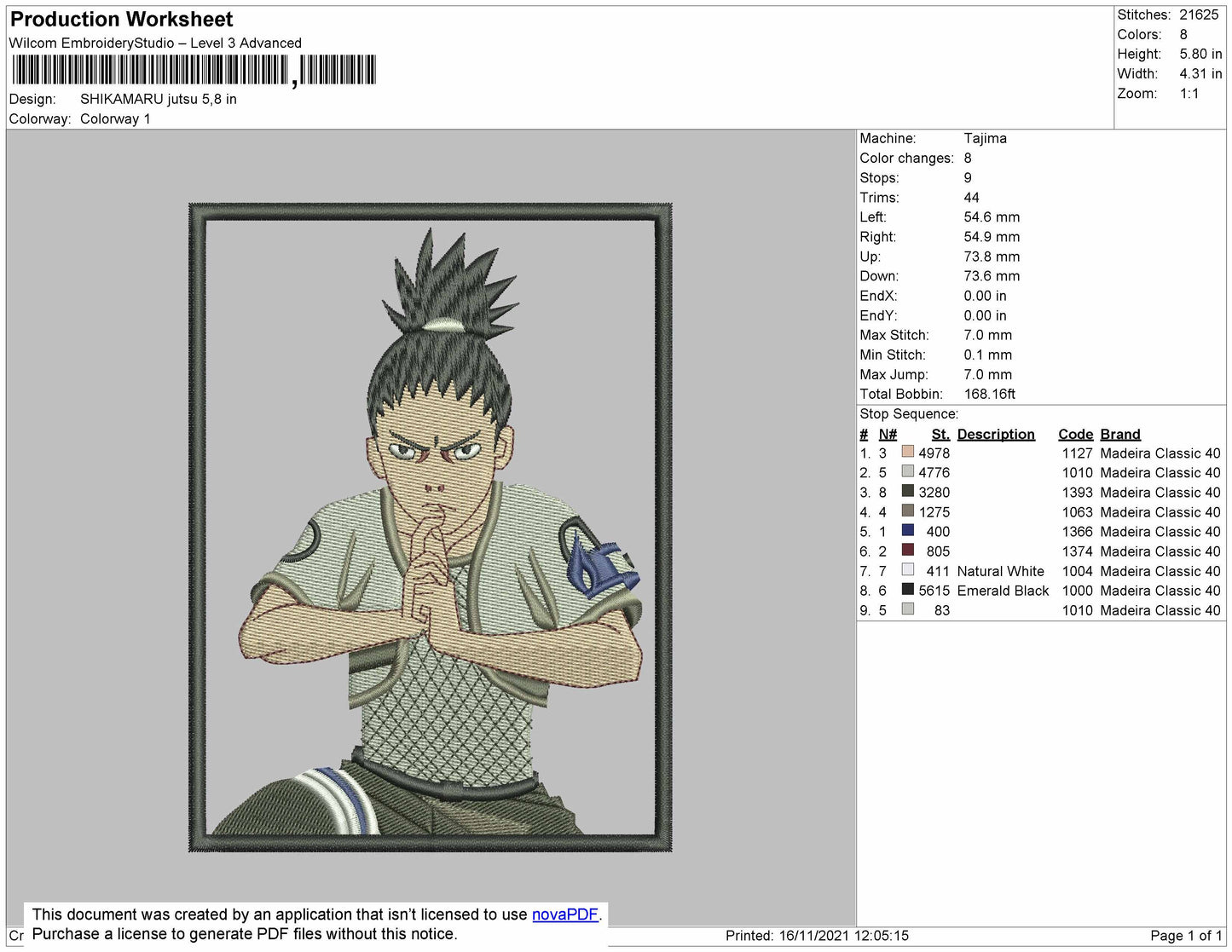Click the Height value '5.80 in'
The image size is (1232, 952).
pos(1200,54)
